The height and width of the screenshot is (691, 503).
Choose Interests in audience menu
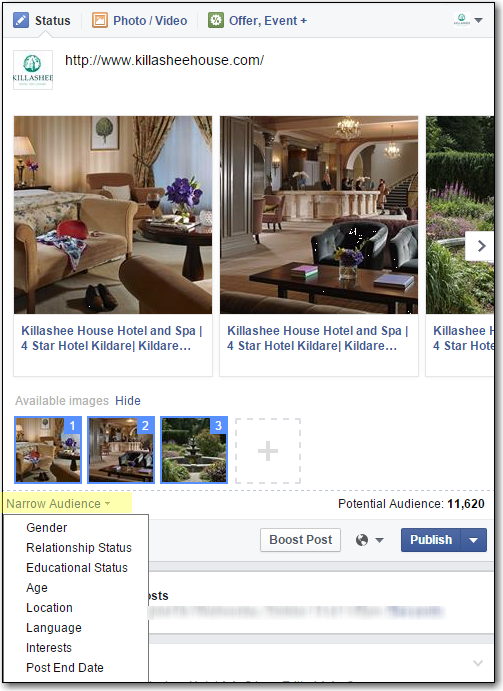pos(49,648)
